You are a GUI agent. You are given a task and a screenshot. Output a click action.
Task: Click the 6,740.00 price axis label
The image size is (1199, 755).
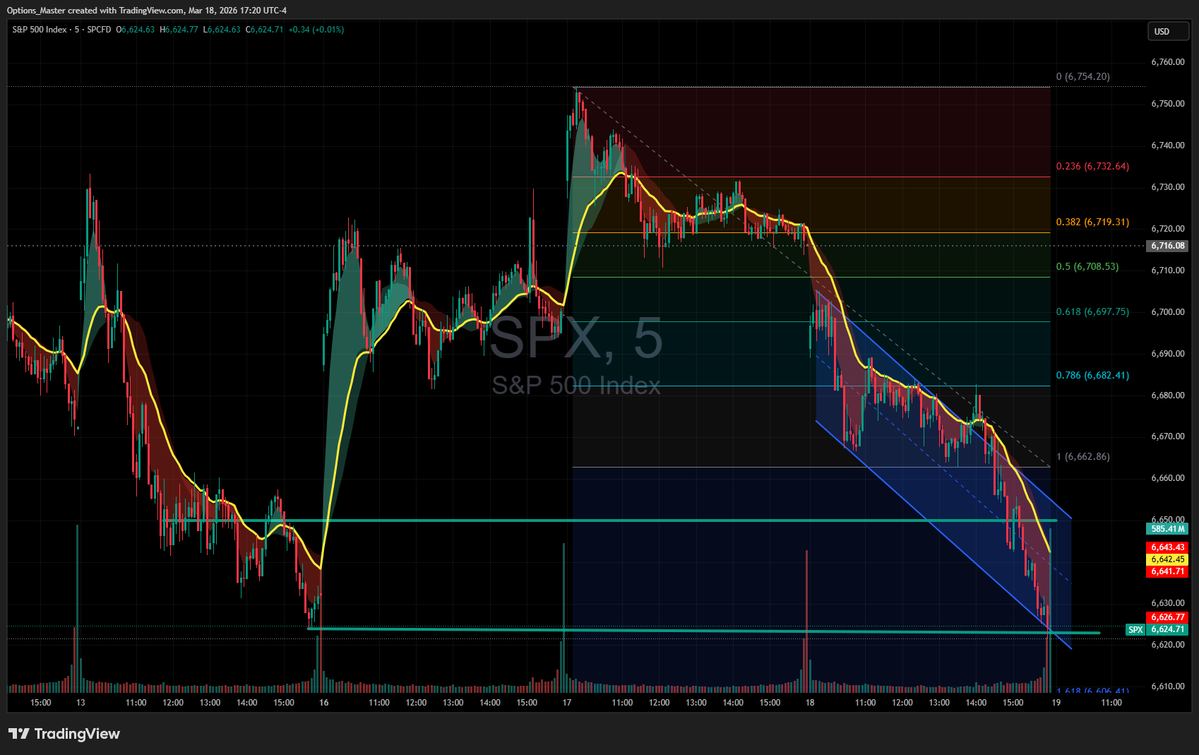pos(1168,145)
